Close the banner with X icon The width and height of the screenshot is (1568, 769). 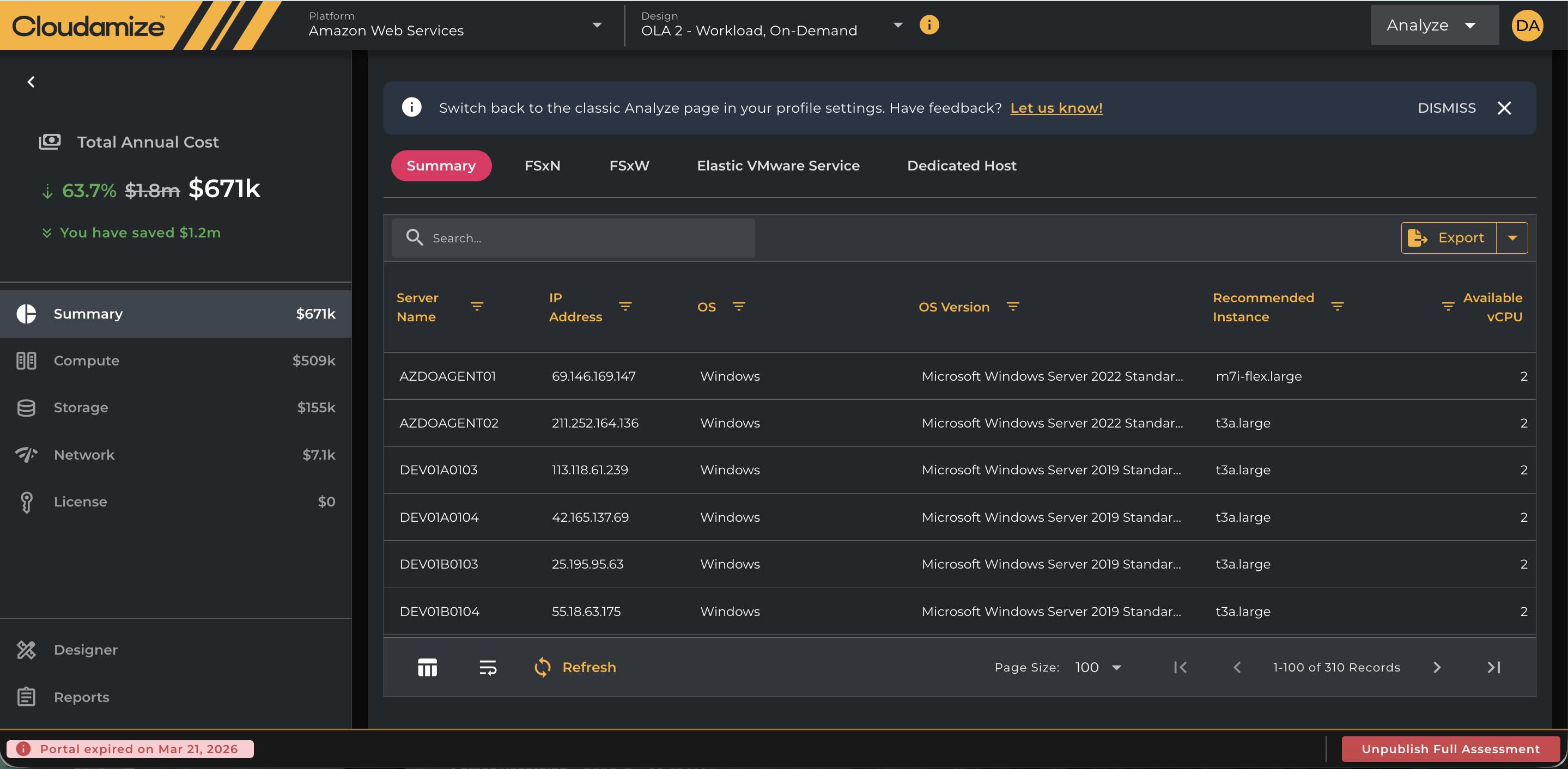coord(1504,108)
